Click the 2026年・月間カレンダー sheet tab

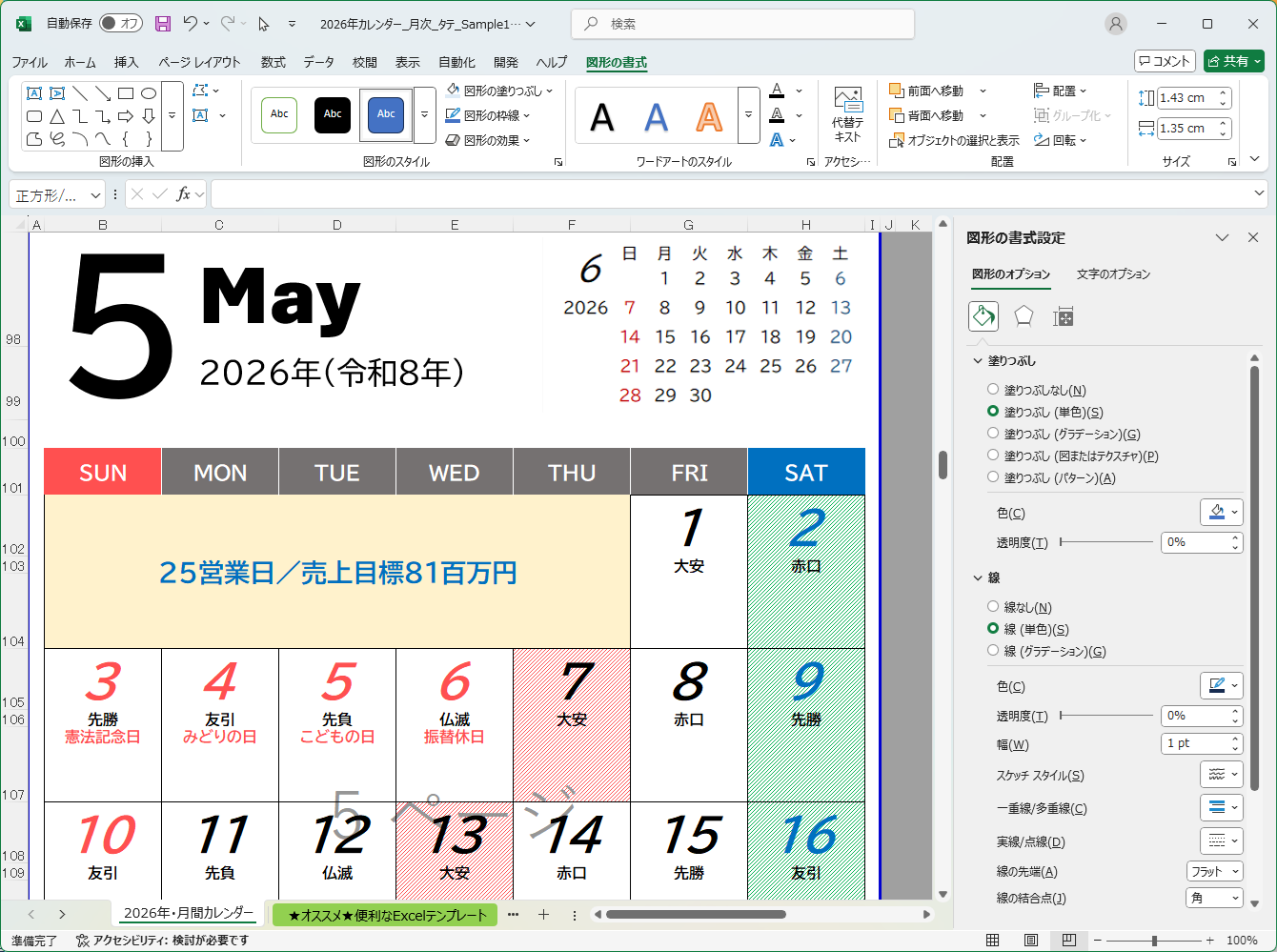pos(188,912)
